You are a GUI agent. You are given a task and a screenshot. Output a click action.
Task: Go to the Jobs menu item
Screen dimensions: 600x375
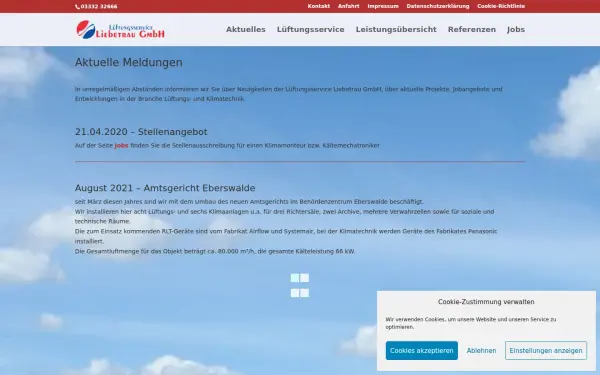click(x=516, y=29)
